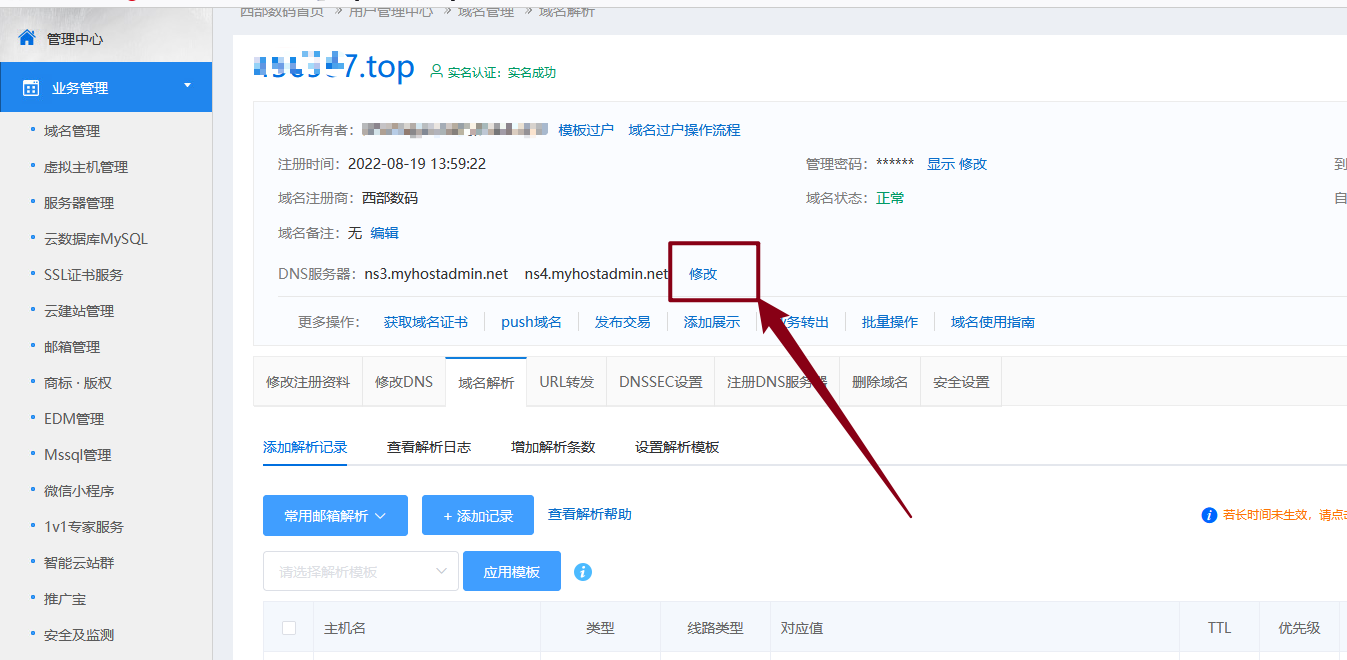Click 修改 next to DNS servers
Screen dimensions: 1347x660
tap(703, 274)
